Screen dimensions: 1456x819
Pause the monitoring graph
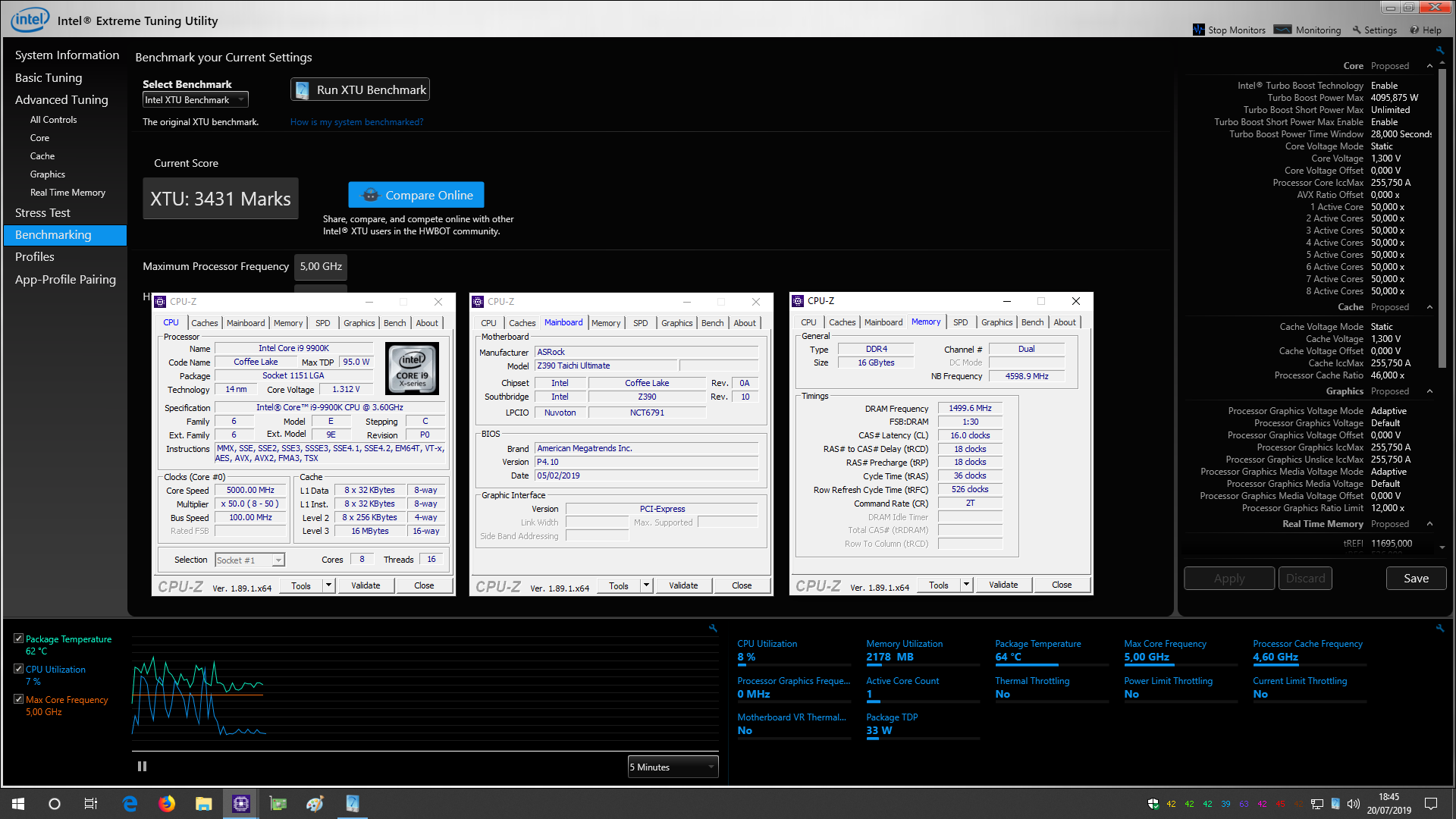point(142,767)
